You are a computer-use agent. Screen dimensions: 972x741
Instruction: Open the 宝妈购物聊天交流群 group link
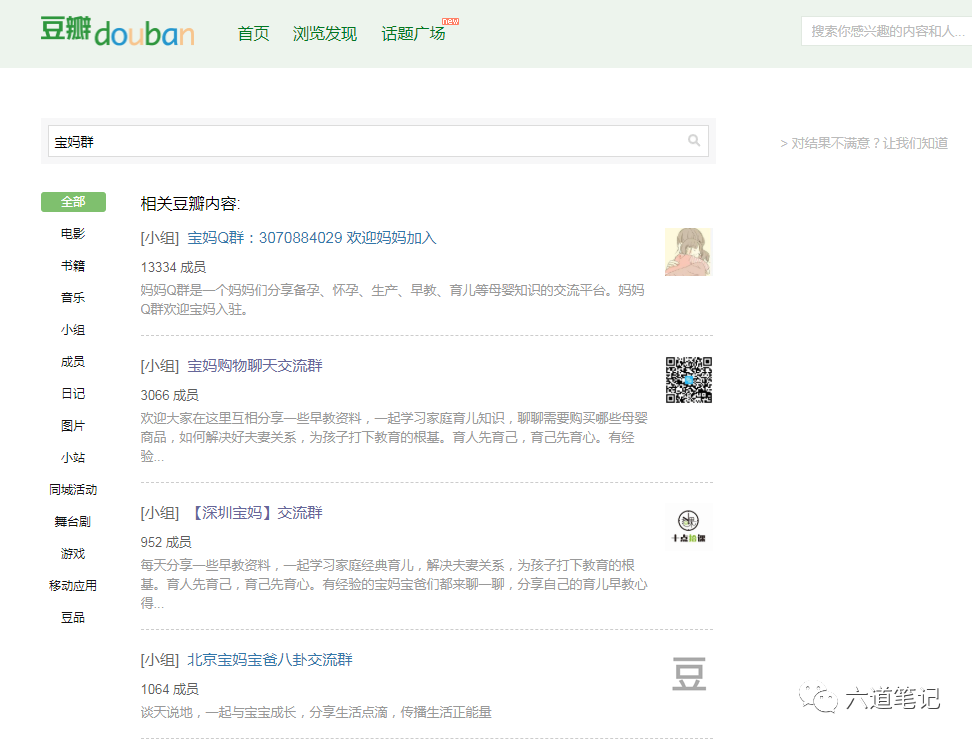255,366
